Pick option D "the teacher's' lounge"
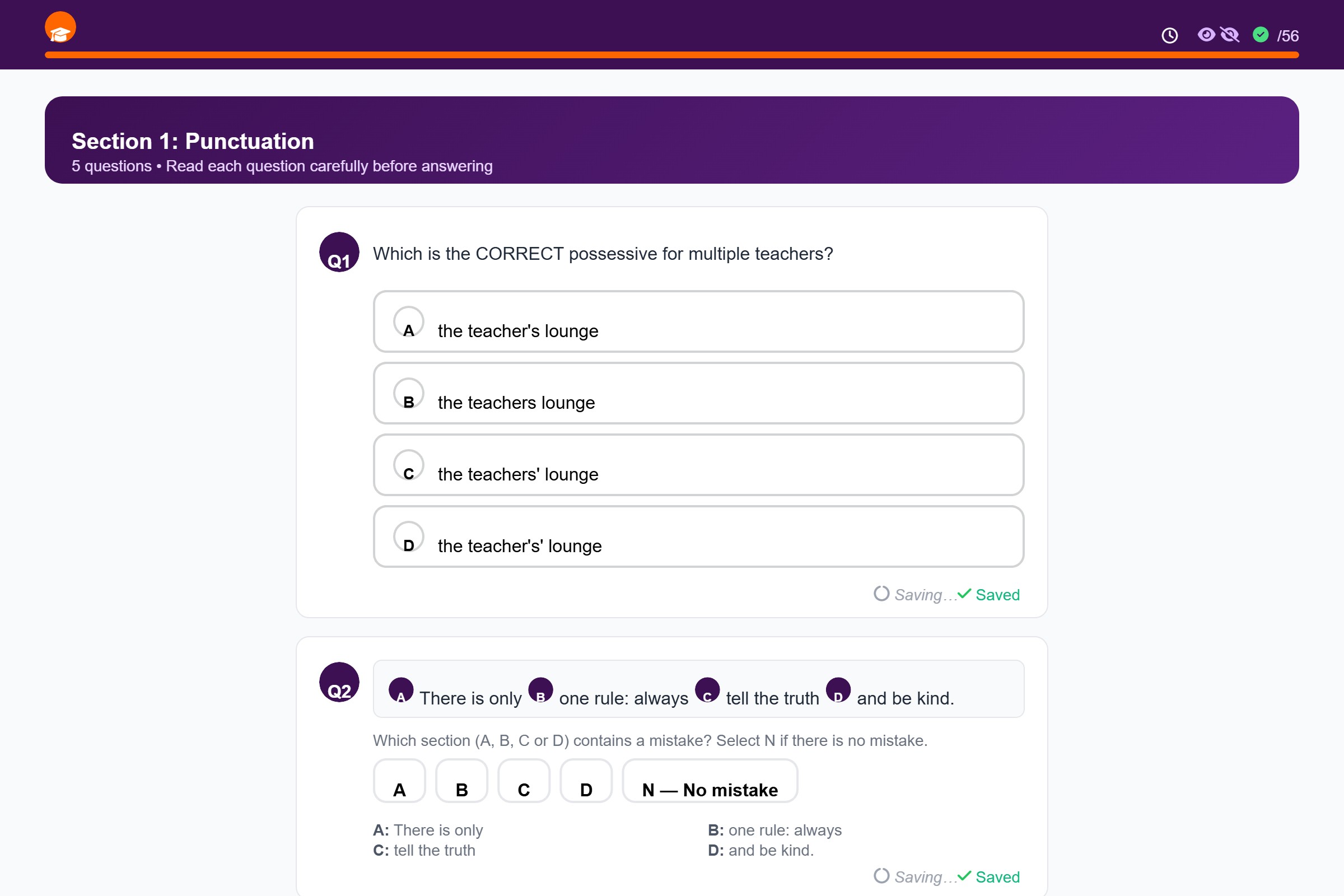The height and width of the screenshot is (896, 1344). coord(698,536)
